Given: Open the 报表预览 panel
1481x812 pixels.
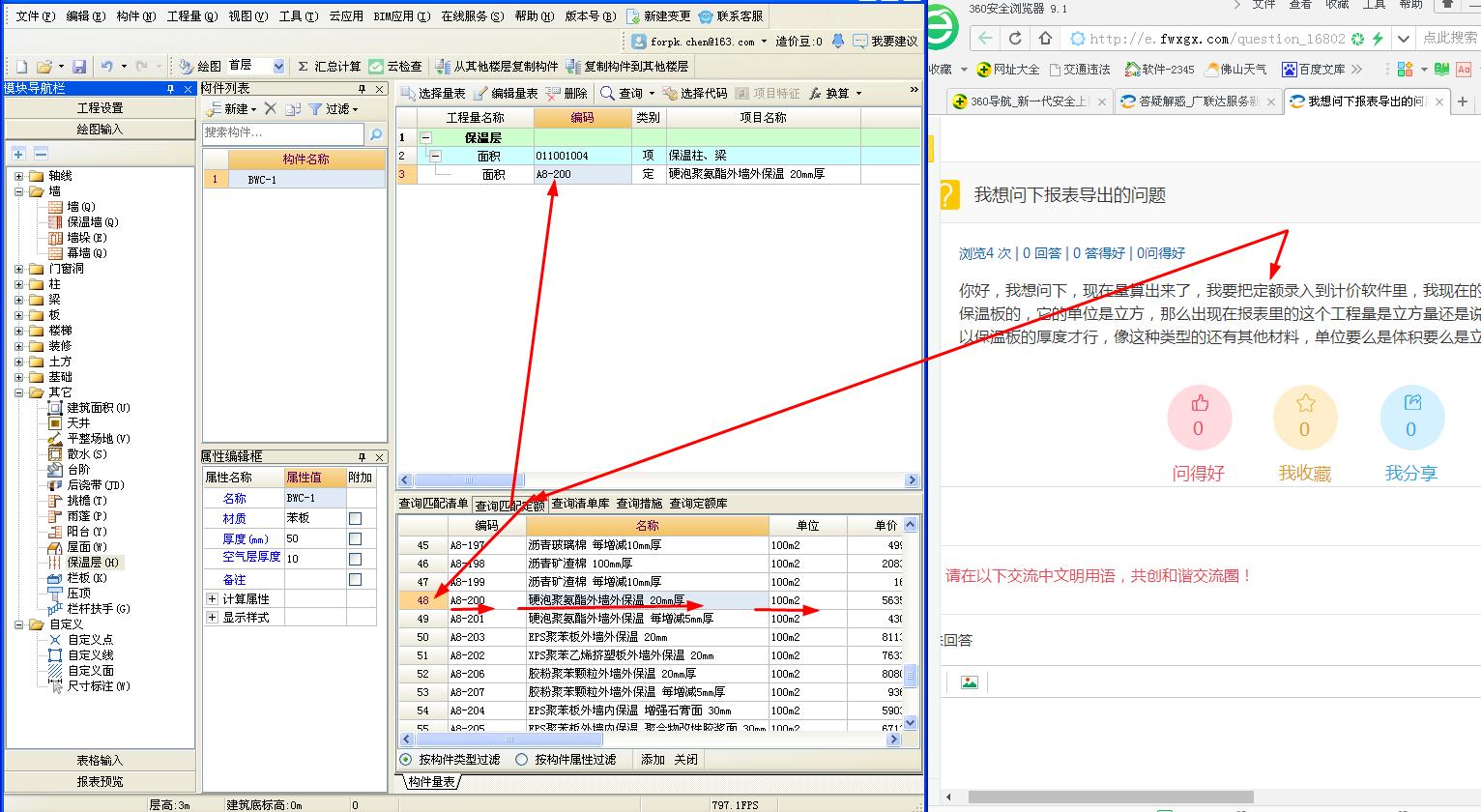Looking at the screenshot, I should tap(101, 781).
